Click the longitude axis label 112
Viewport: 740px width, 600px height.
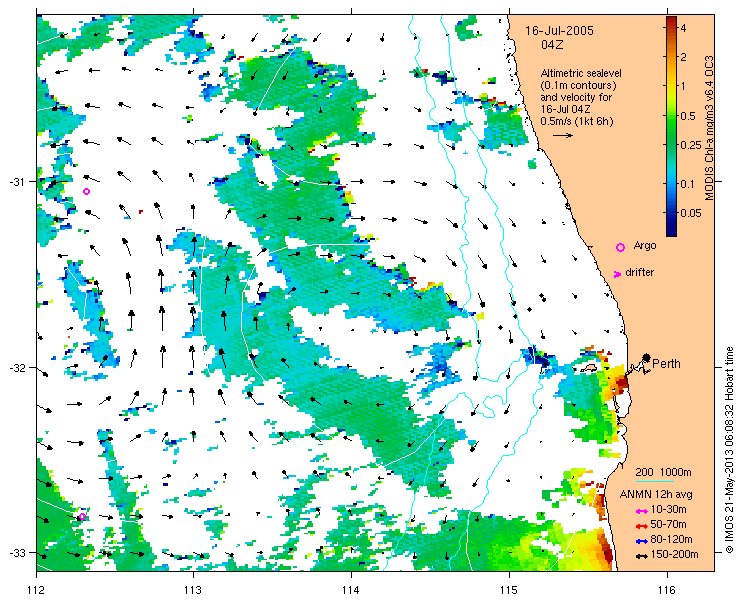pos(36,590)
